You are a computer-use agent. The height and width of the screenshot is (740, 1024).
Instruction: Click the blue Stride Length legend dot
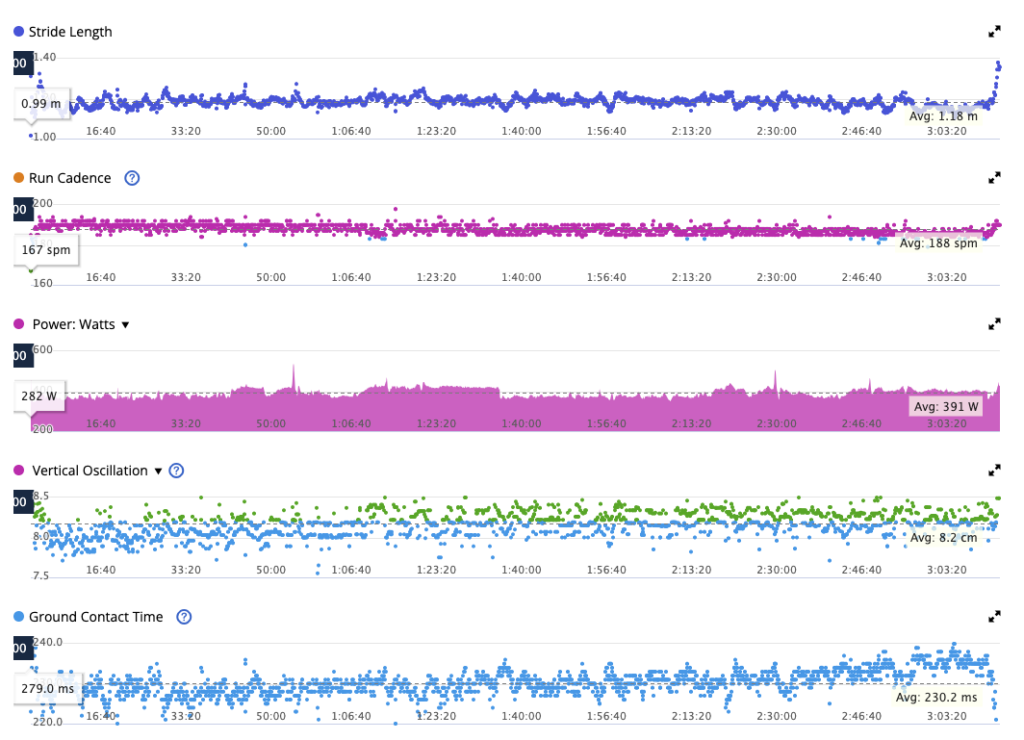coord(19,31)
